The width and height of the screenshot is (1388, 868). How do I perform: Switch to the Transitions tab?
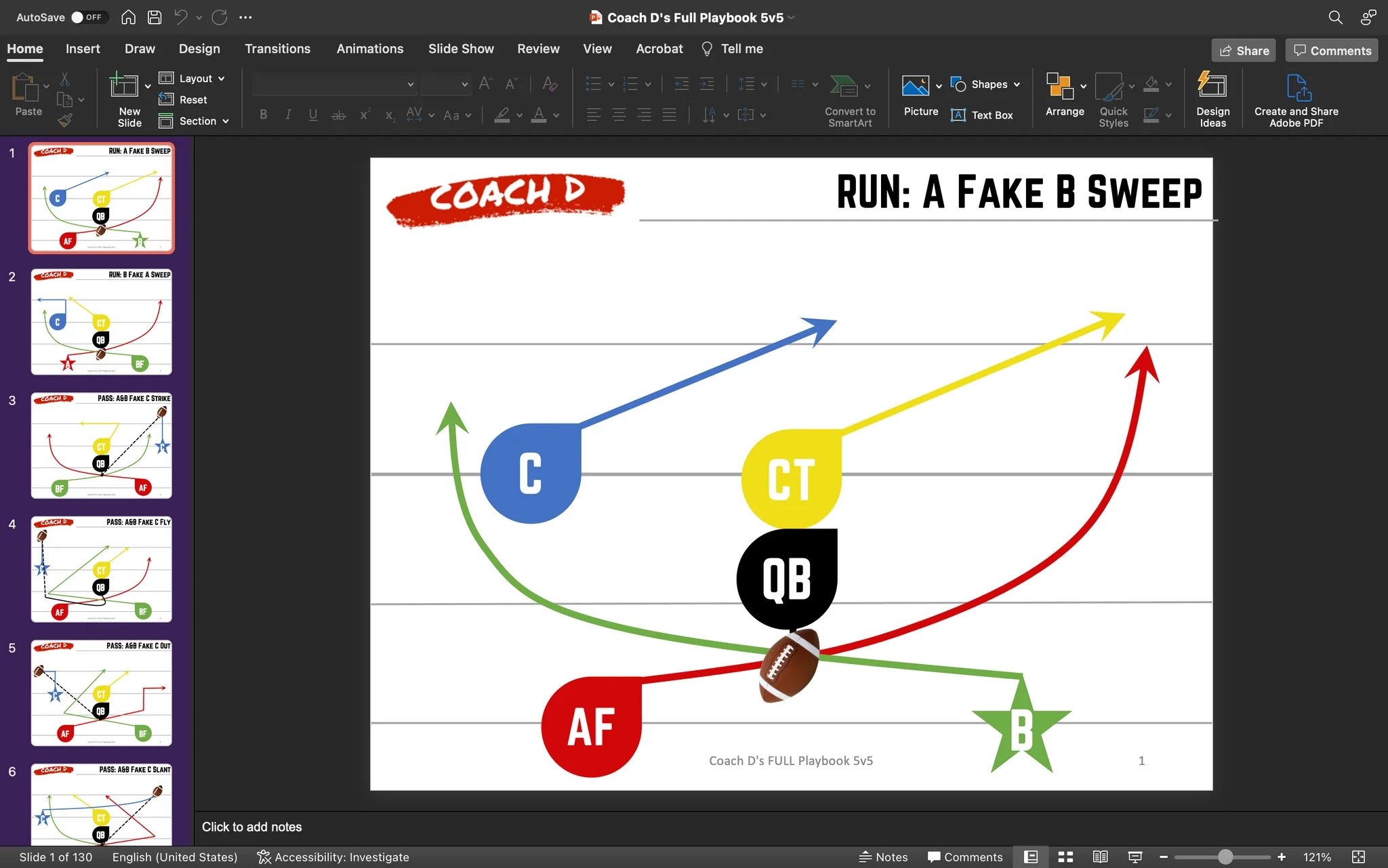coord(277,49)
